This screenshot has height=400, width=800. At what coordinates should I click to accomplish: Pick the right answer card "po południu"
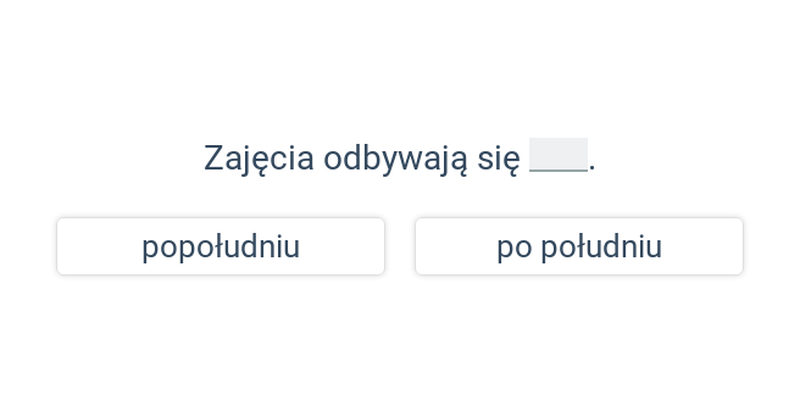click(x=579, y=246)
